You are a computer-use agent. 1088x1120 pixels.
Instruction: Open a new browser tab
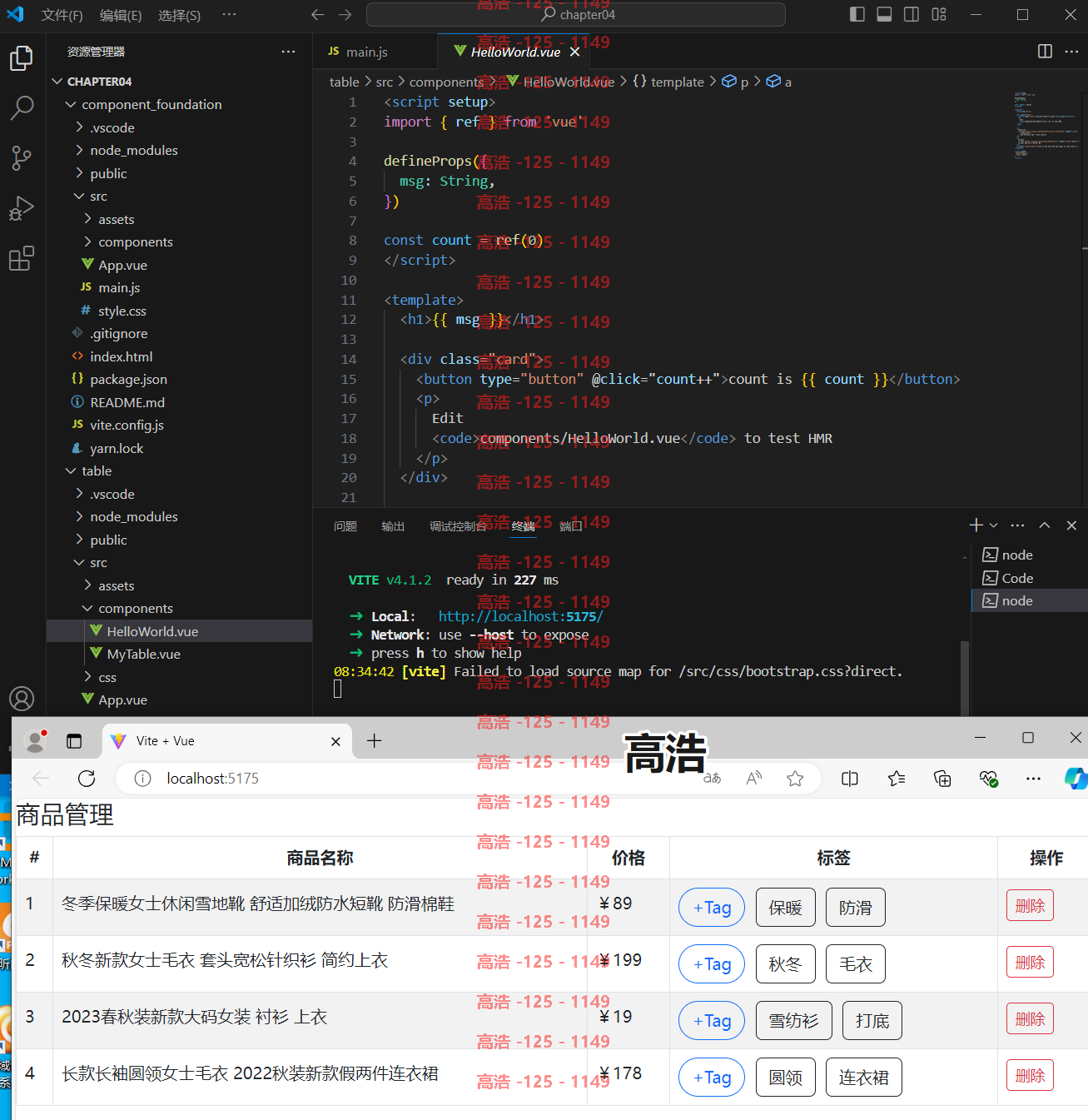point(375,740)
